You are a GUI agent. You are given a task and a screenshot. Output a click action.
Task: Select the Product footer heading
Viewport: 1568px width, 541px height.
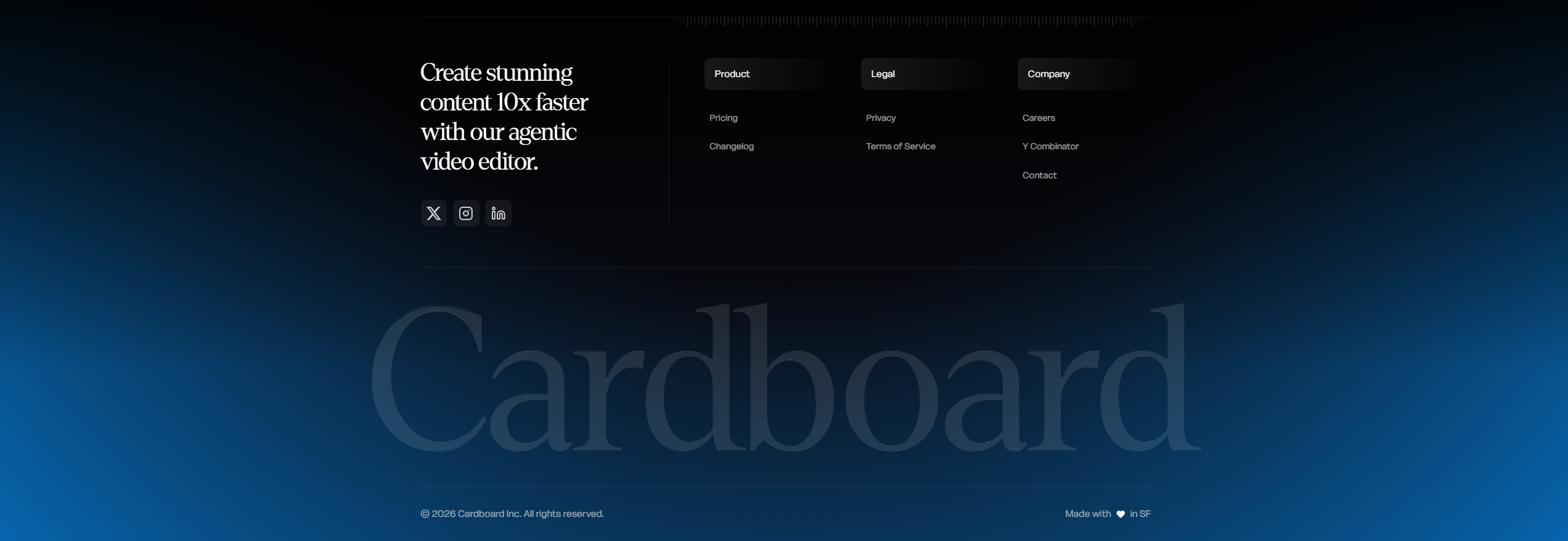(x=732, y=74)
